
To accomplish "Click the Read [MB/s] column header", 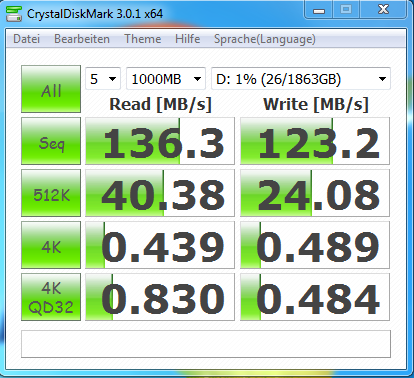I will point(160,104).
